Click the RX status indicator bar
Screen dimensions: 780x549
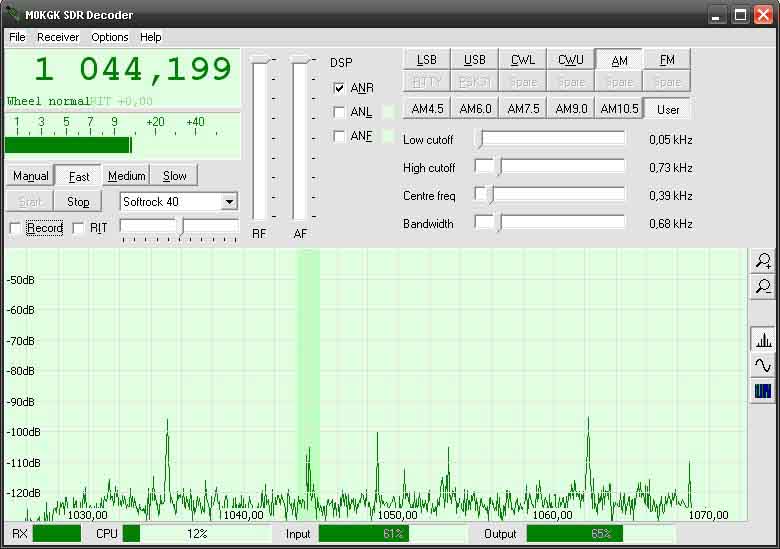[x=57, y=534]
